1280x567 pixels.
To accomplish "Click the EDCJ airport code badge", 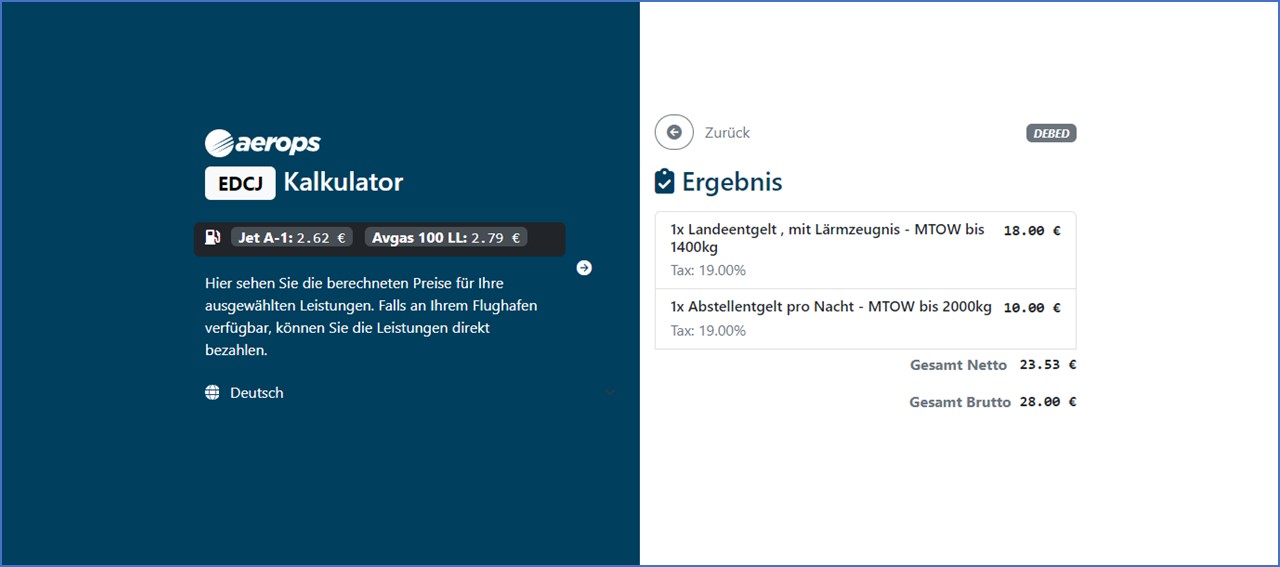I will tap(240, 183).
